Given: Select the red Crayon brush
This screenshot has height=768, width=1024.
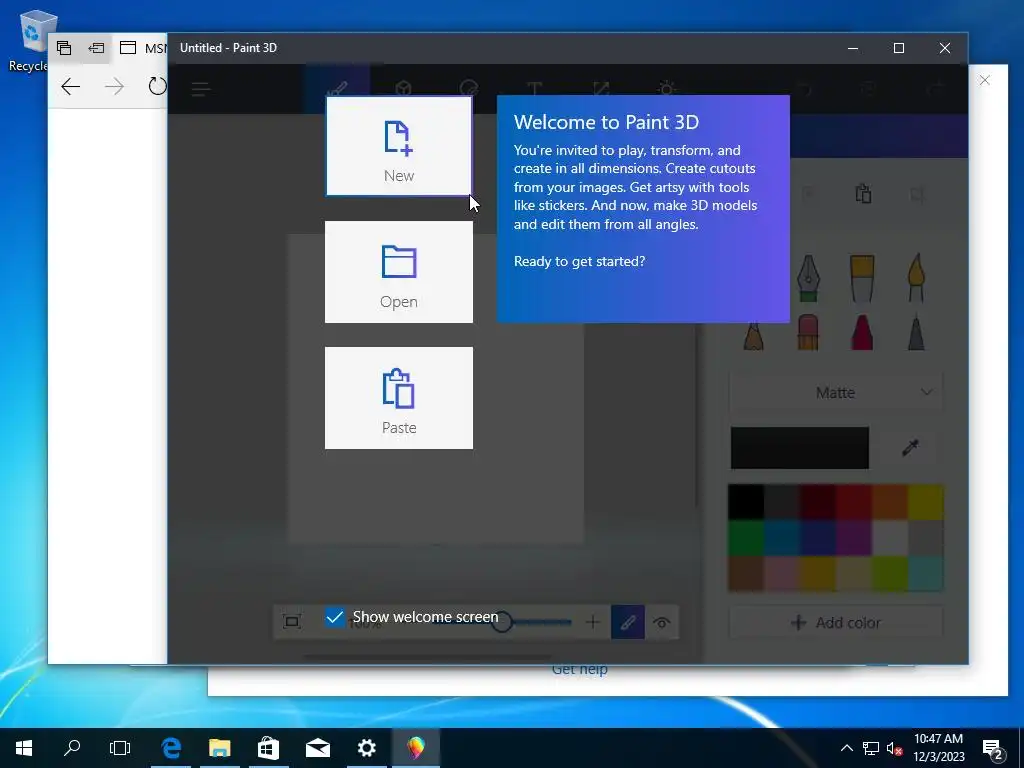Looking at the screenshot, I should click(862, 332).
